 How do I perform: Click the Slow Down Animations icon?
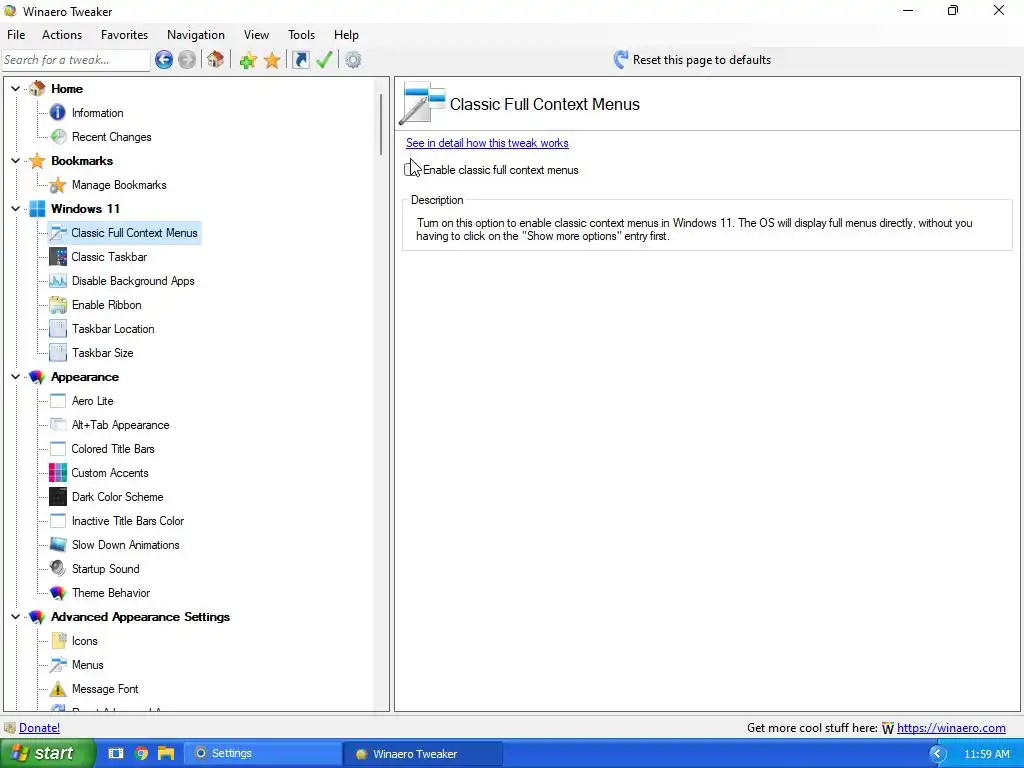point(58,545)
